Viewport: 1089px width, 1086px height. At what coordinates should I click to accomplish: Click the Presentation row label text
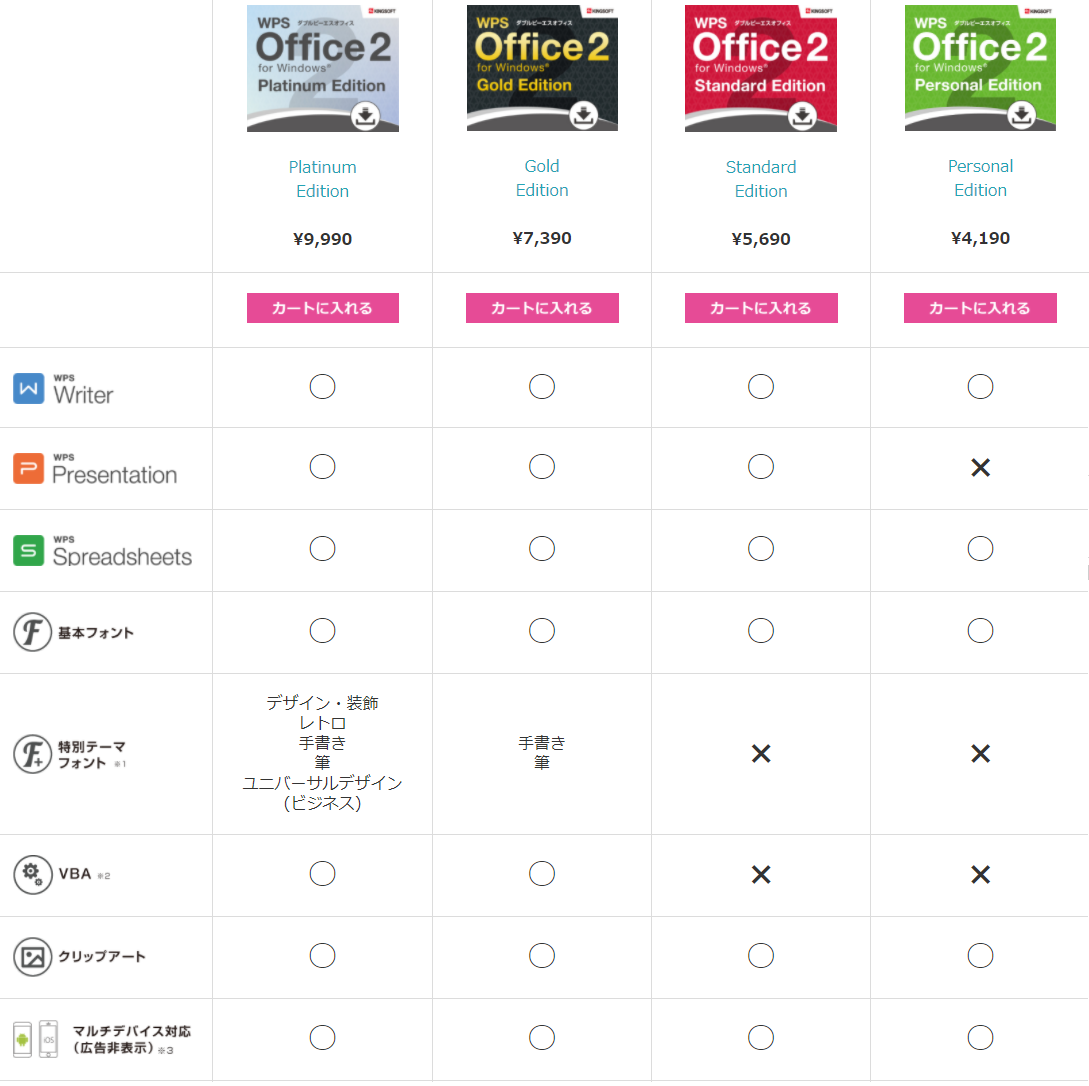coord(115,471)
